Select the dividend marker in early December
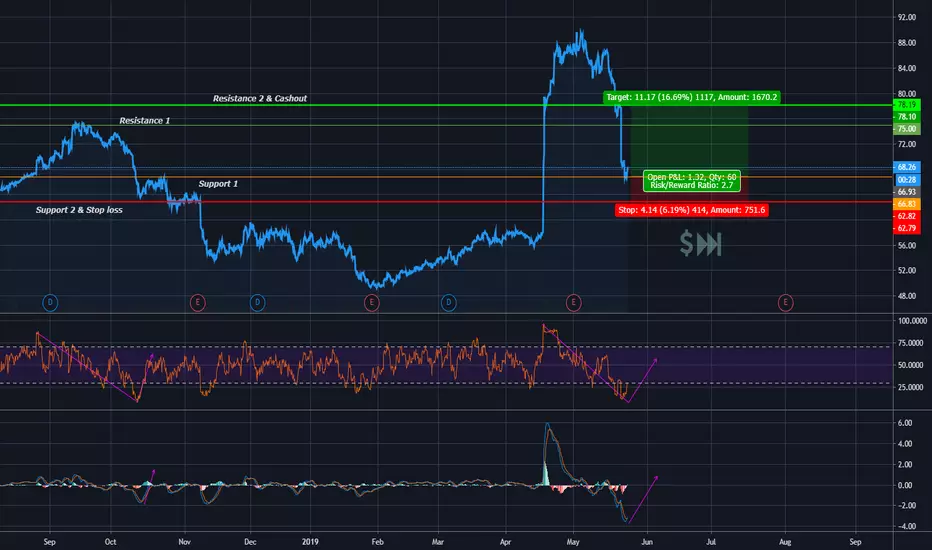 tap(257, 303)
